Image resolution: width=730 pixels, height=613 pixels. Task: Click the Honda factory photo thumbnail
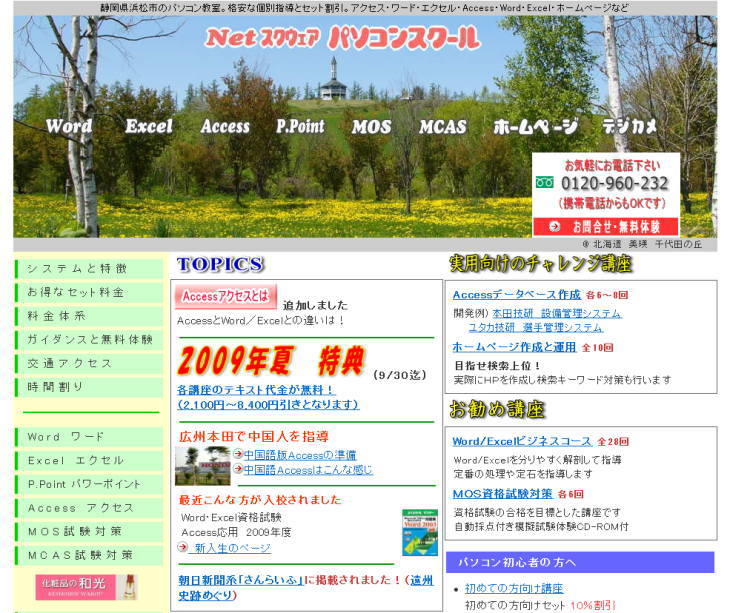pos(203,465)
